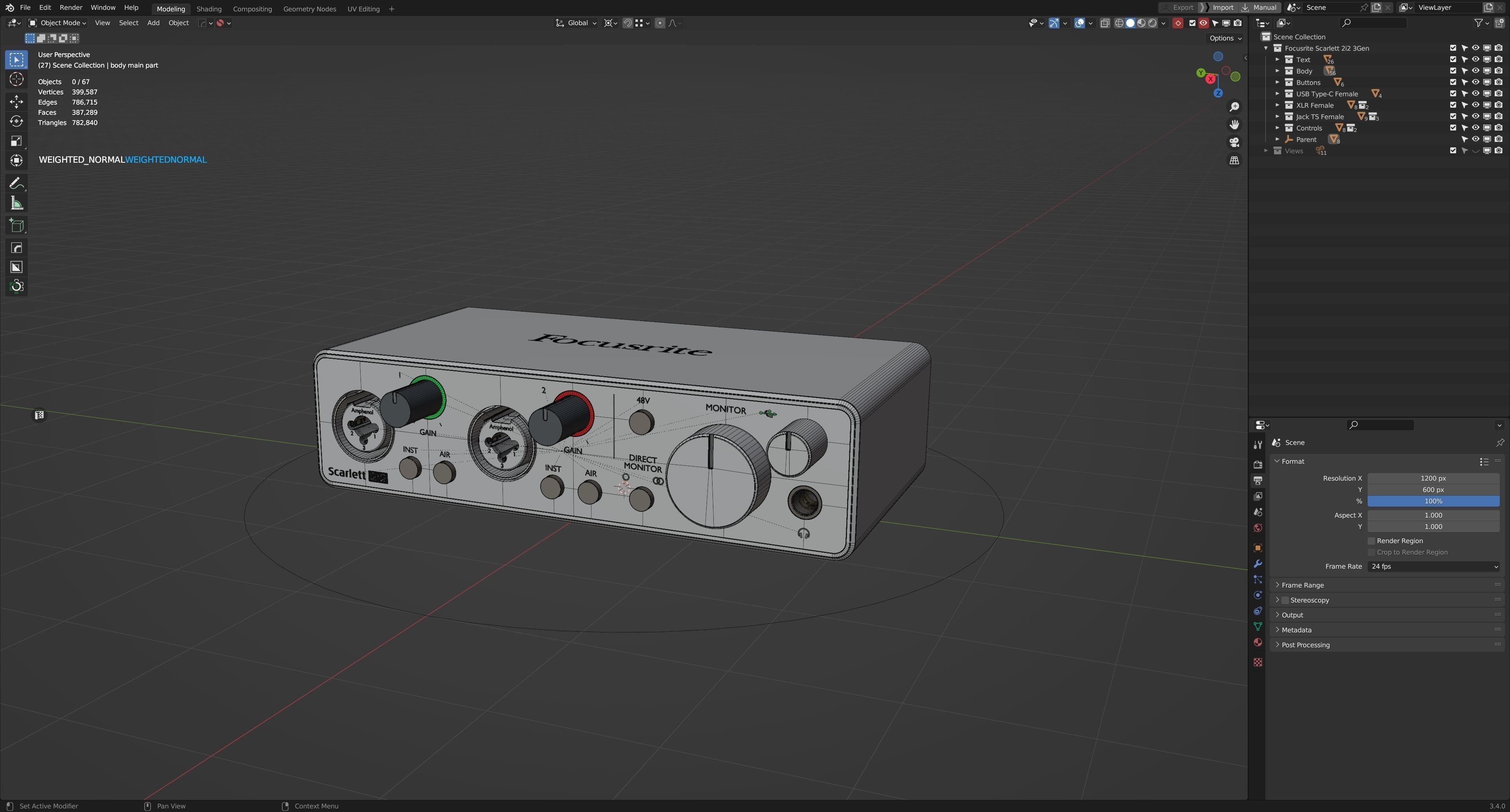The width and height of the screenshot is (1510, 812).
Task: Click the zoom magnifier viewport icon
Action: coord(1234,107)
